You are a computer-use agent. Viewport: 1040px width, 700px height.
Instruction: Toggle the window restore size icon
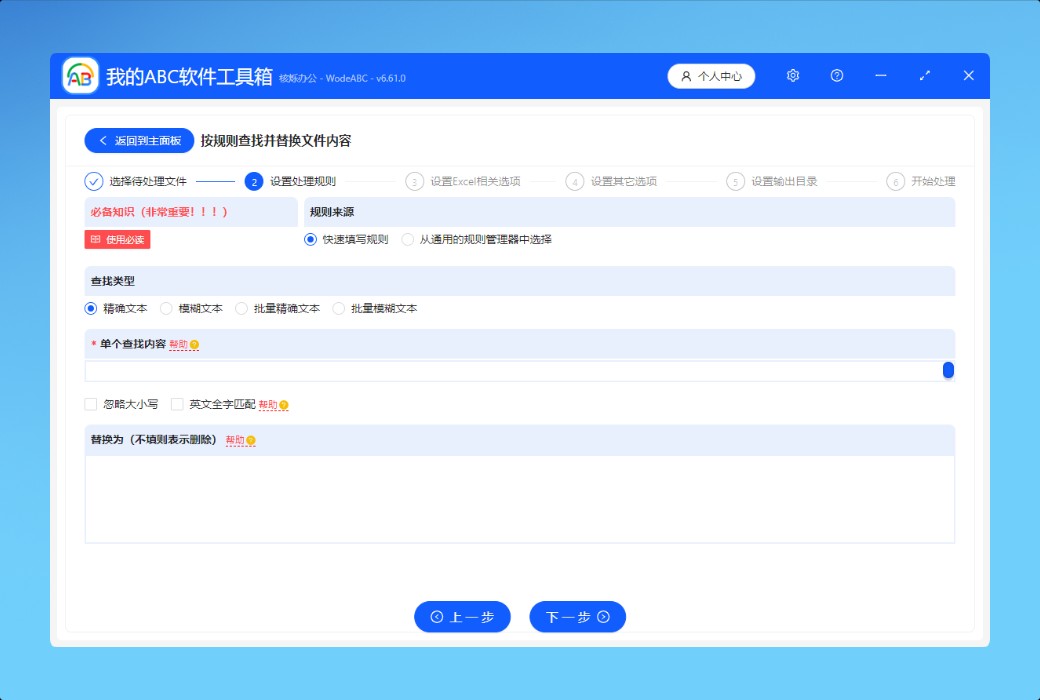925,76
